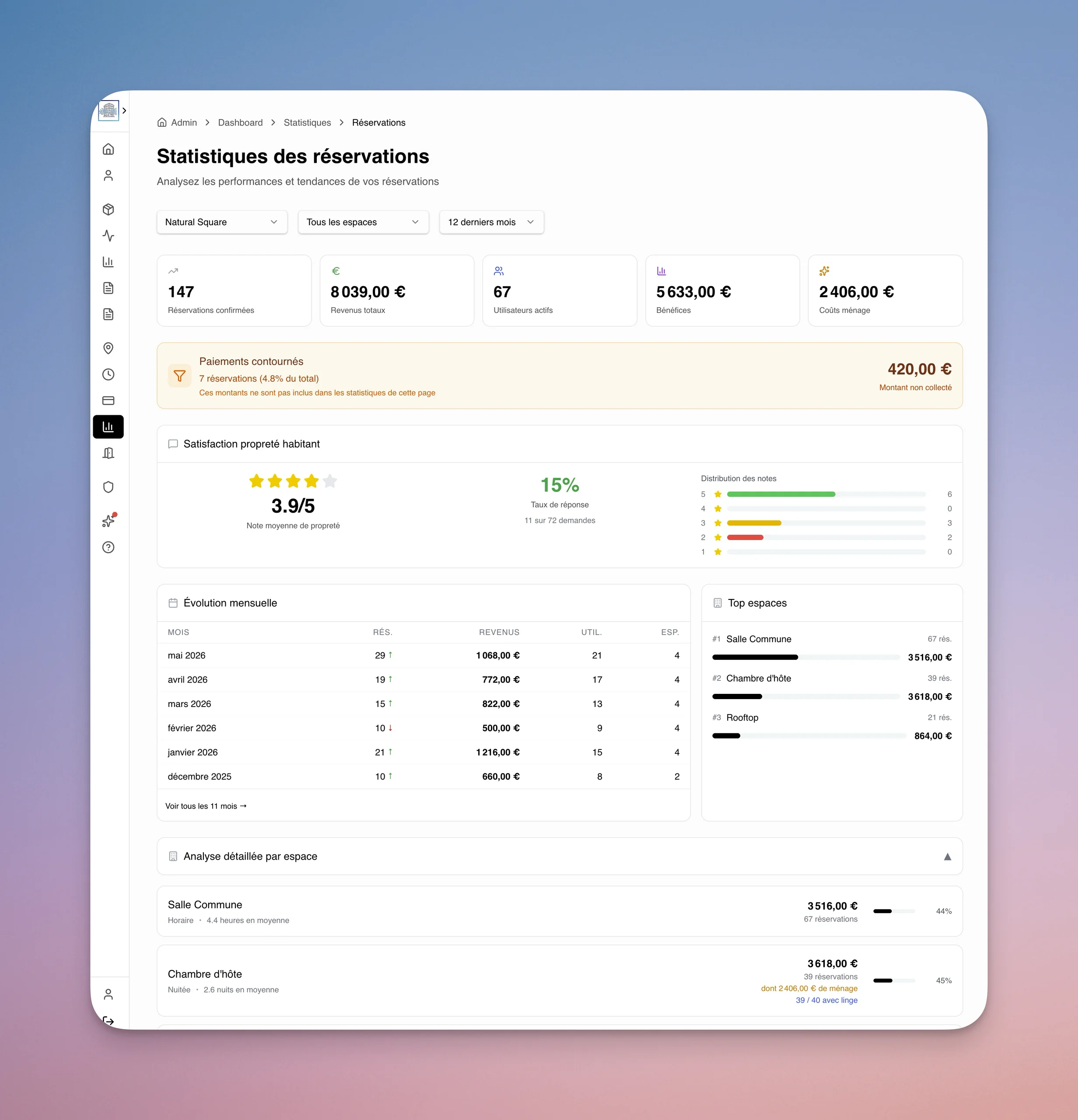Image resolution: width=1078 pixels, height=1120 pixels.
Task: Click the building icon beside Top espaces
Action: pyautogui.click(x=717, y=603)
